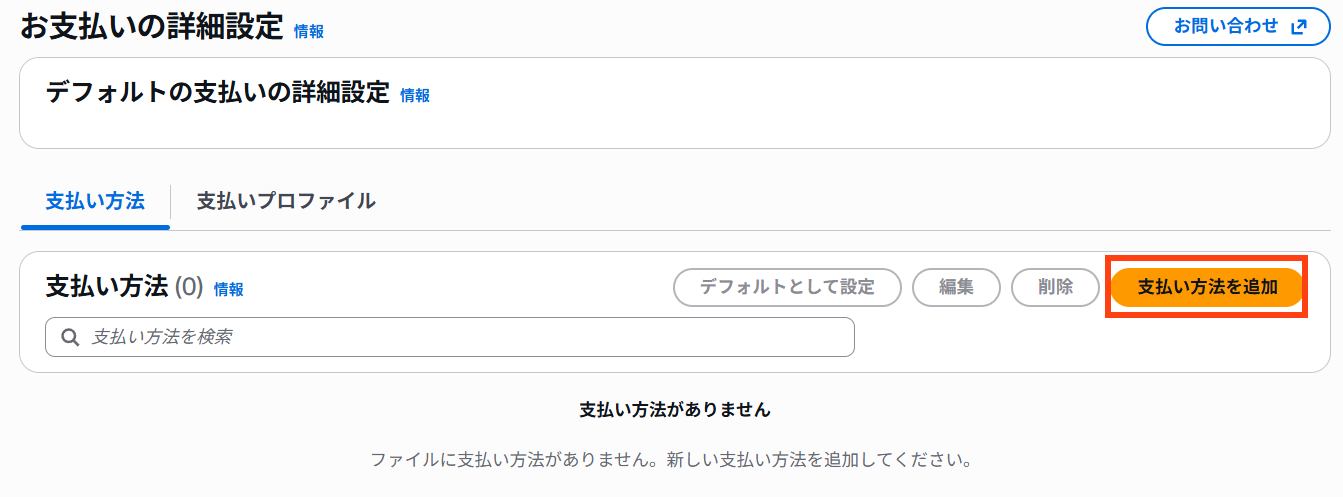
Task: Select the 支払い方法 tab
Action: 95,201
